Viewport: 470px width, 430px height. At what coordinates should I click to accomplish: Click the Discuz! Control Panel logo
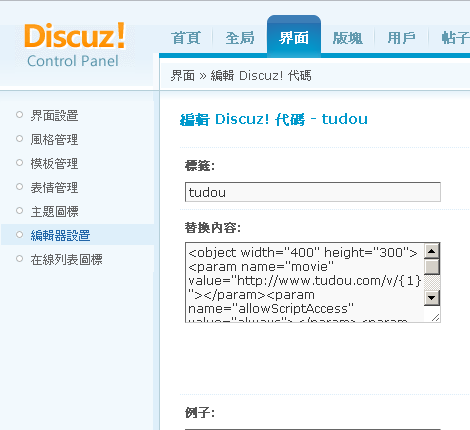click(75, 45)
